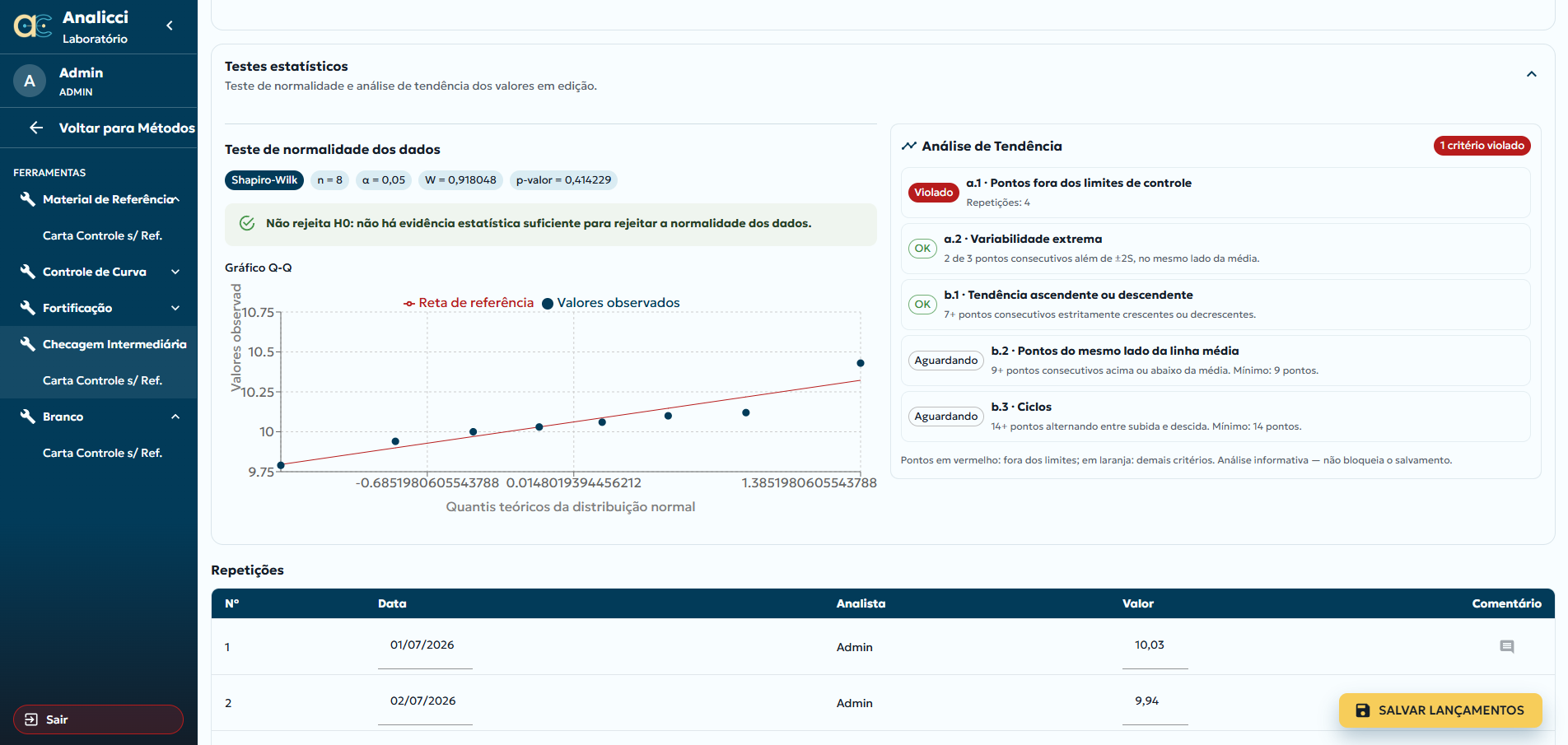Screen dimensions: 1568x745
Task: Open Carta Controle s/ Ref. under Branco
Action: coord(102,453)
